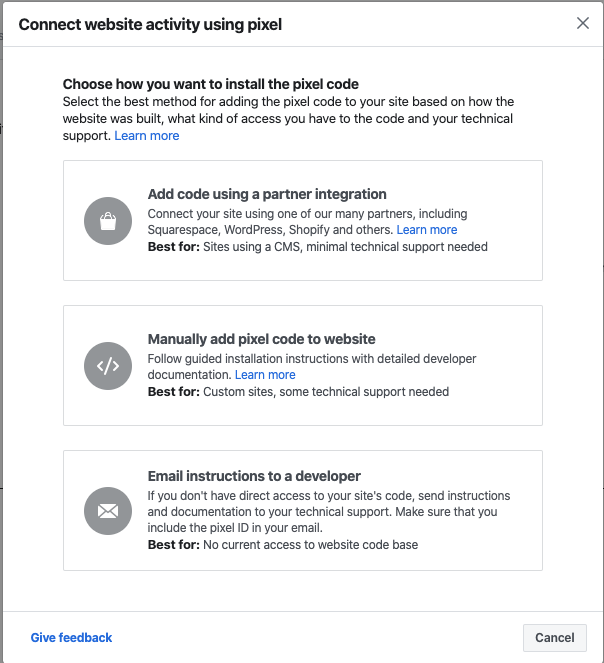Image resolution: width=604 pixels, height=663 pixels.
Task: Close the pixel connection dialog with X
Action: (x=583, y=23)
